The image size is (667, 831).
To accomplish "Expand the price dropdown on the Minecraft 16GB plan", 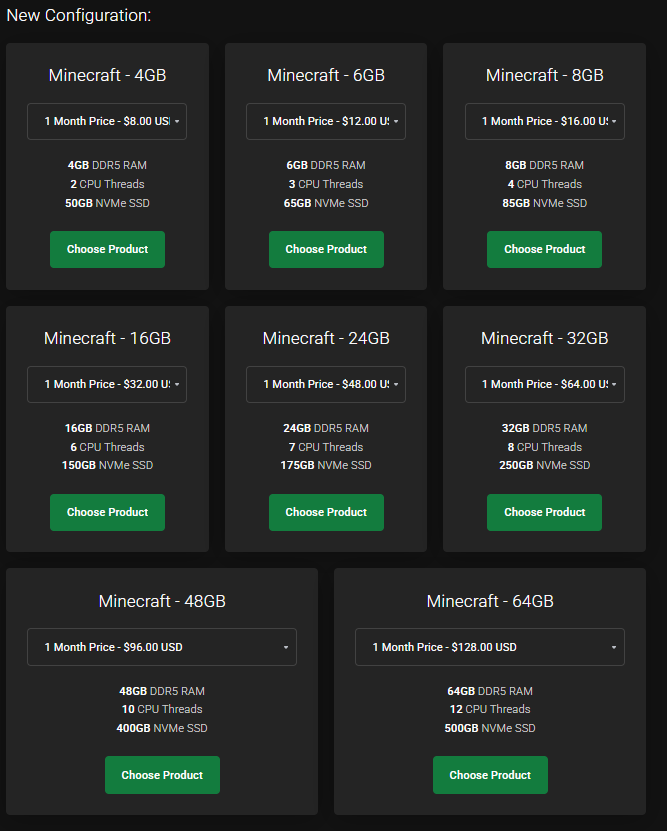I will tap(107, 384).
